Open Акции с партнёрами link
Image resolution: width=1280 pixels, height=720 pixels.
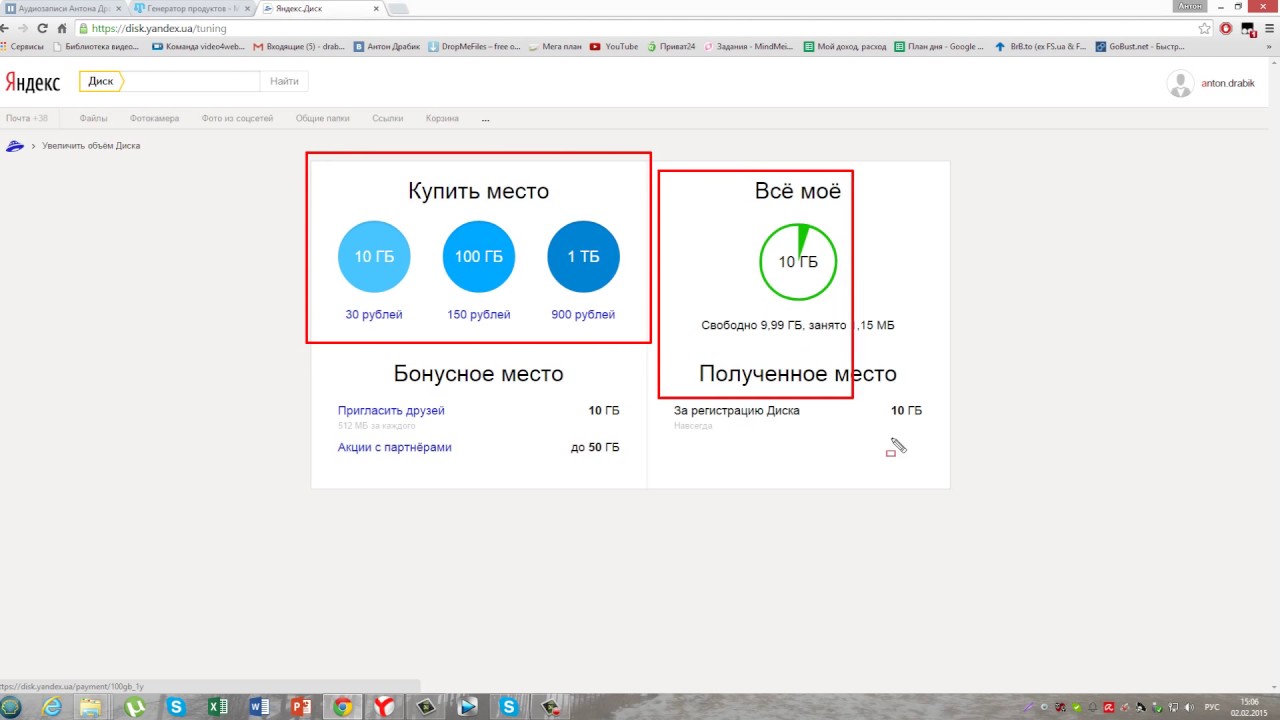pos(395,447)
